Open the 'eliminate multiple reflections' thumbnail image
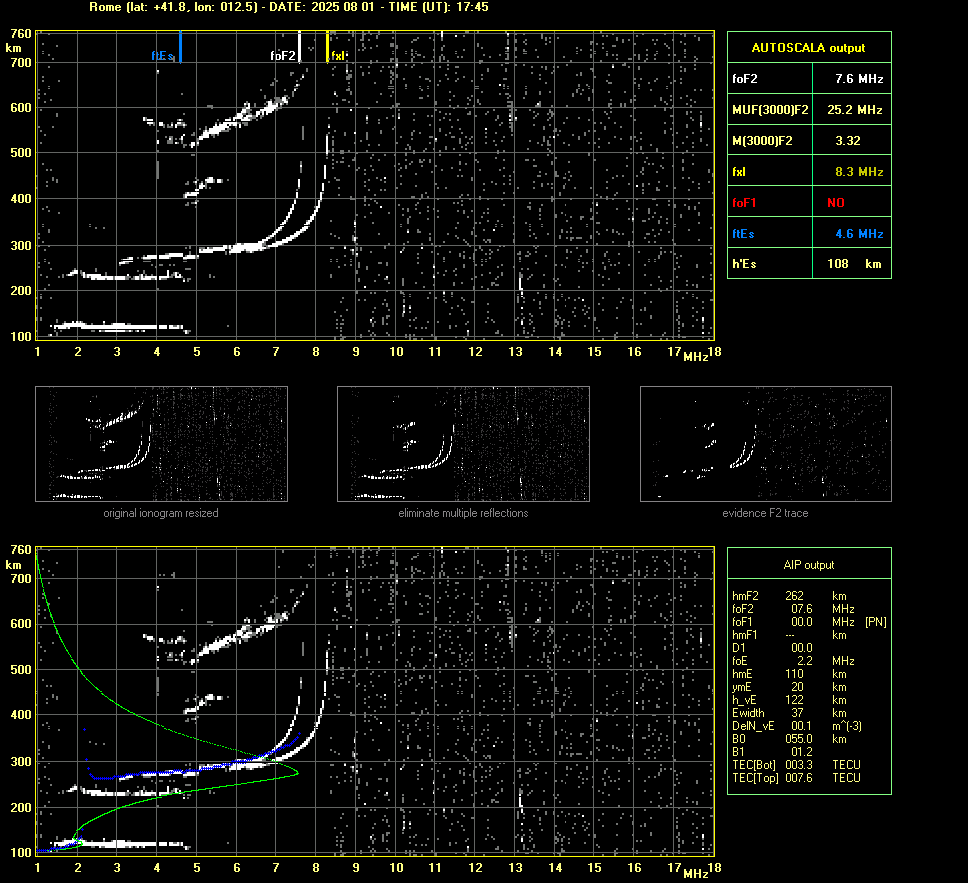Viewport: 968px width, 883px height. 463,444
